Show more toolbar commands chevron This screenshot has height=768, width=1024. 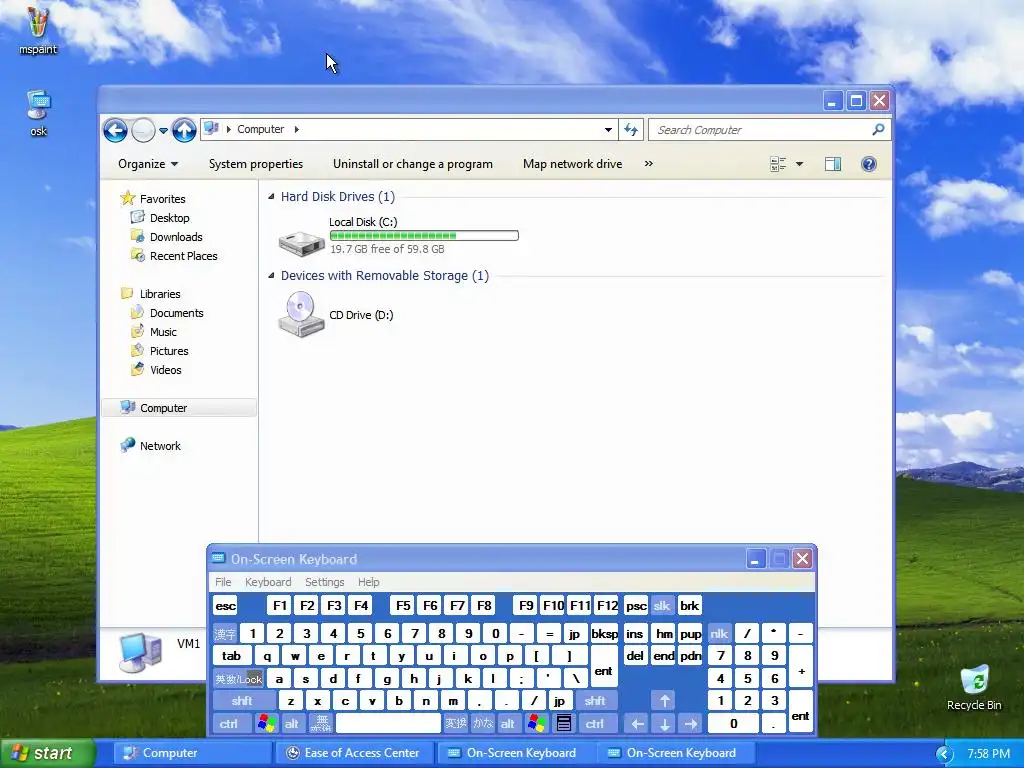648,163
